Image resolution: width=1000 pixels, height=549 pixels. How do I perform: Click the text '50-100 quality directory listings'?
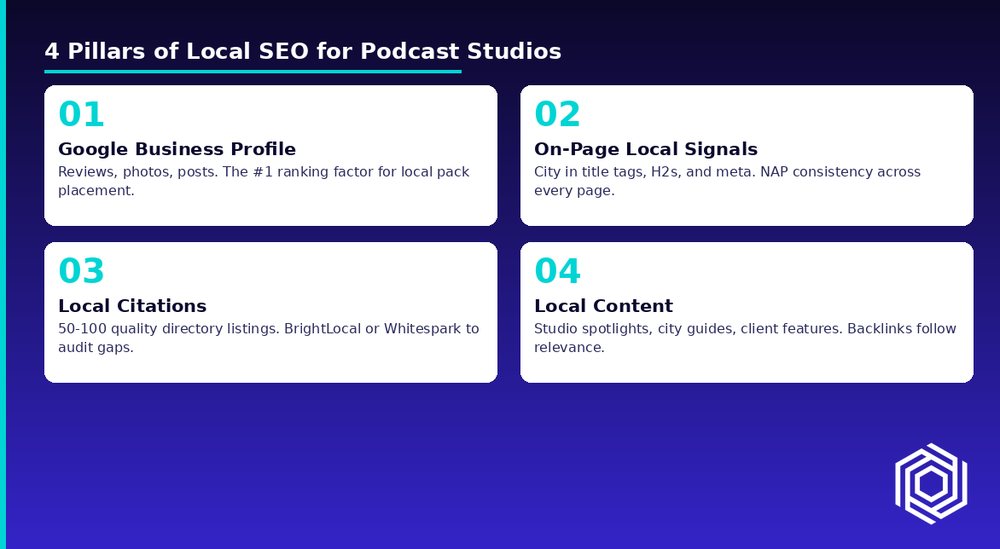pyautogui.click(x=169, y=329)
